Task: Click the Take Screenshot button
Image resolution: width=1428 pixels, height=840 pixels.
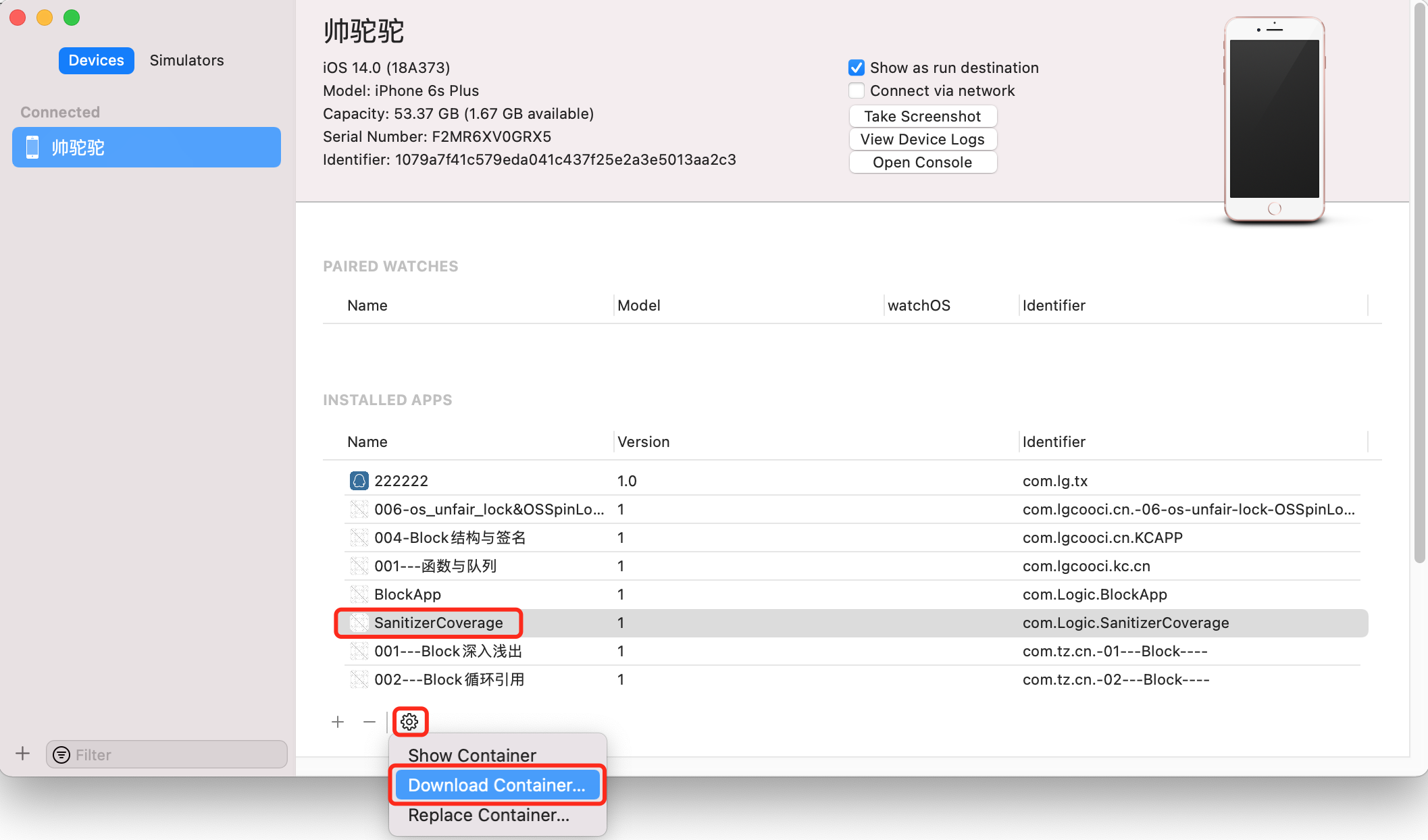Action: 923,116
